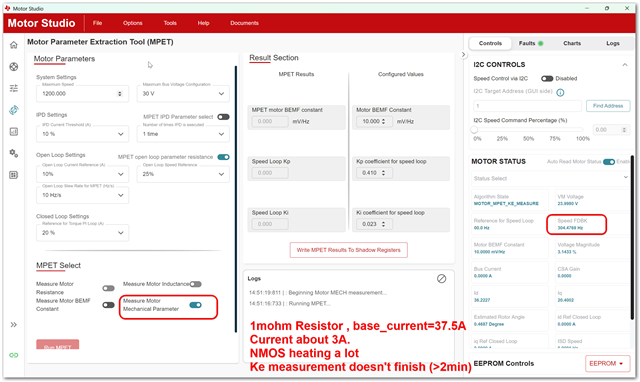This screenshot has width=640, height=382.
Task: Toggle Measure Motor Inductance switch
Action: [x=195, y=284]
